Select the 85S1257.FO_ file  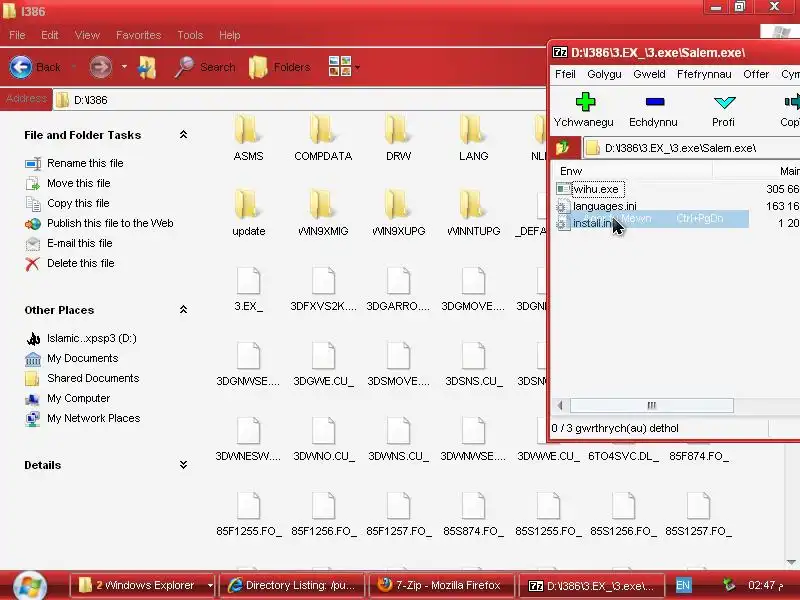click(698, 514)
